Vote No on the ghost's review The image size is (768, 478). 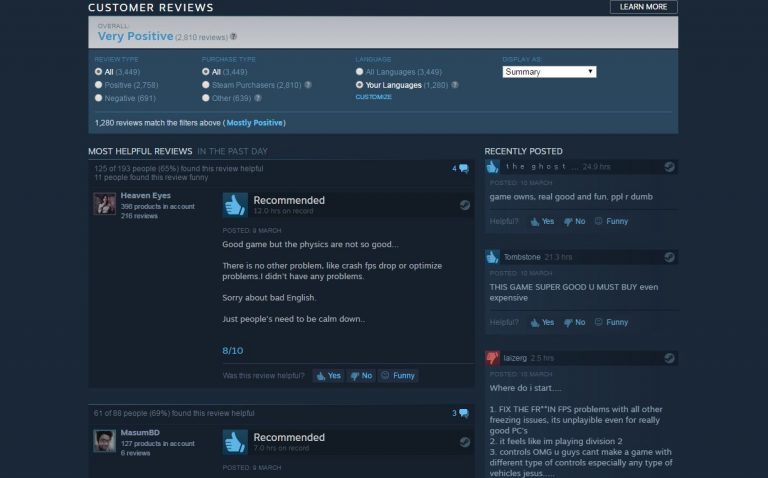[x=575, y=221]
